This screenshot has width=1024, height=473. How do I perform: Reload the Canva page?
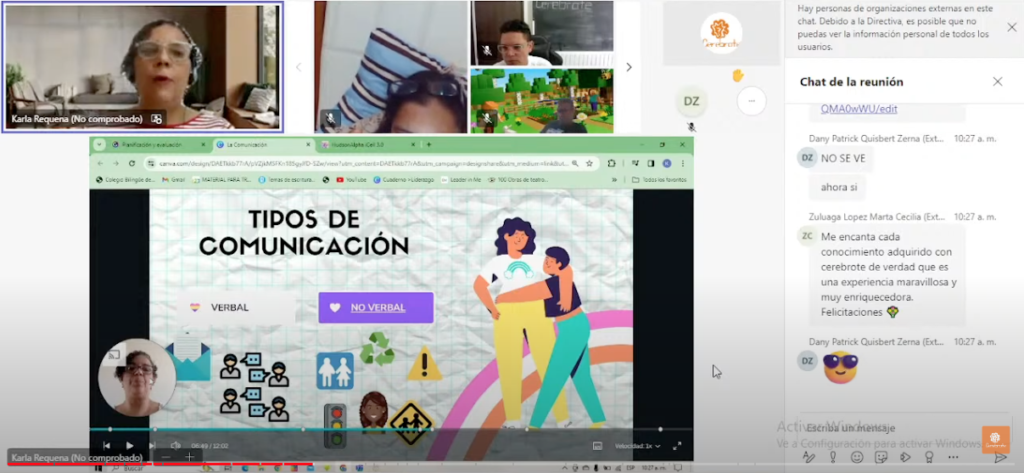pos(132,163)
